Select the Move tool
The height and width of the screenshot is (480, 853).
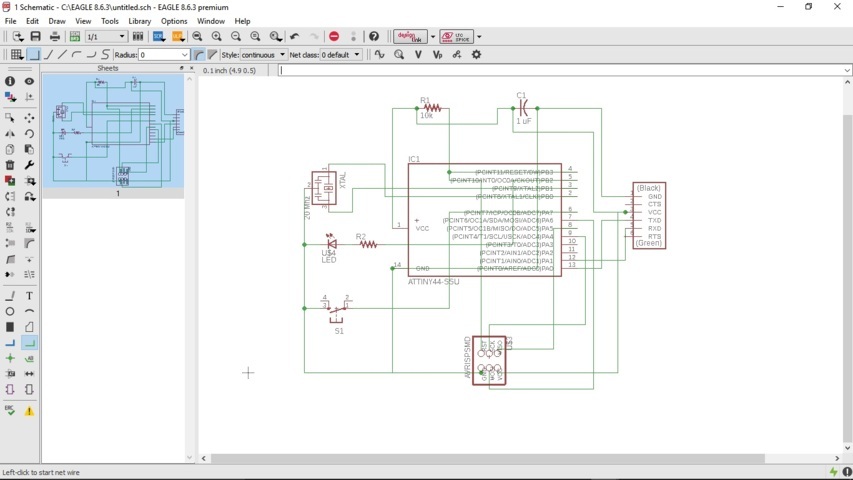tap(29, 118)
